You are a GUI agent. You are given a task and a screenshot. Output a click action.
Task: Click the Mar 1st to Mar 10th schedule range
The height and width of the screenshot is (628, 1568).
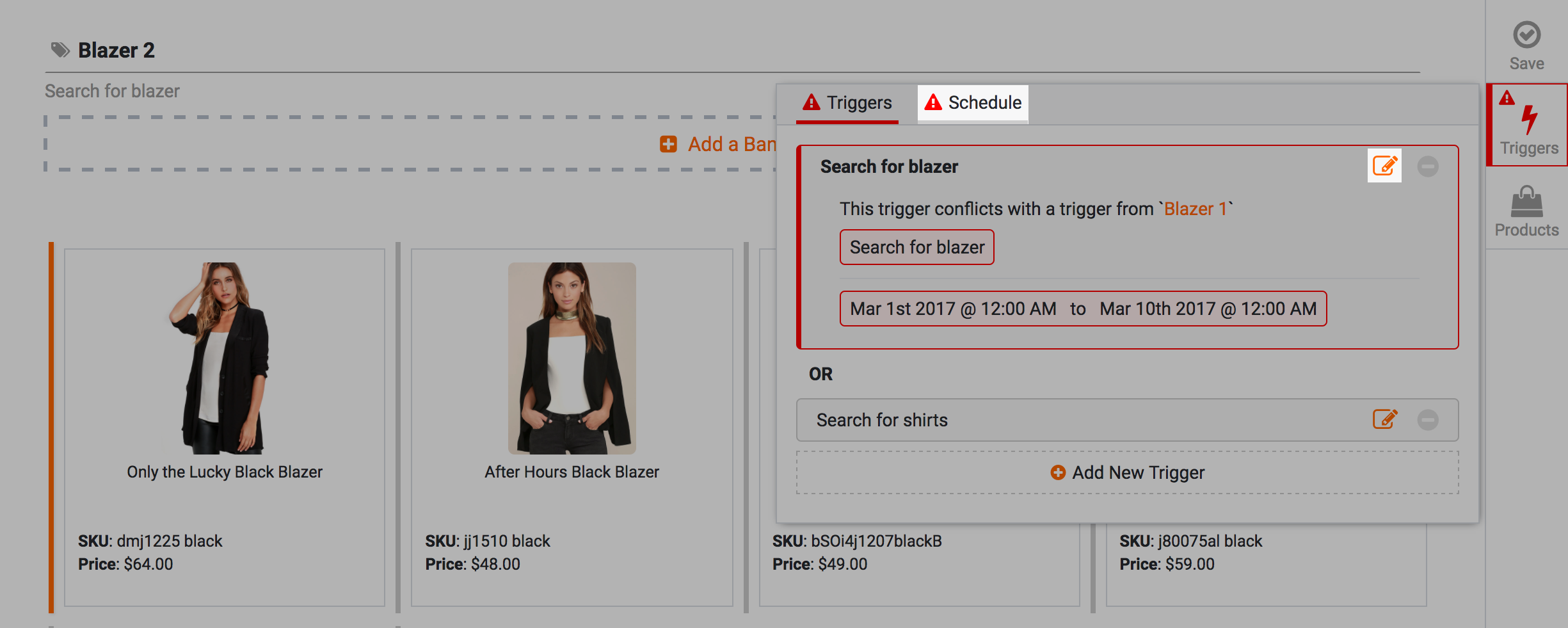(x=1082, y=309)
